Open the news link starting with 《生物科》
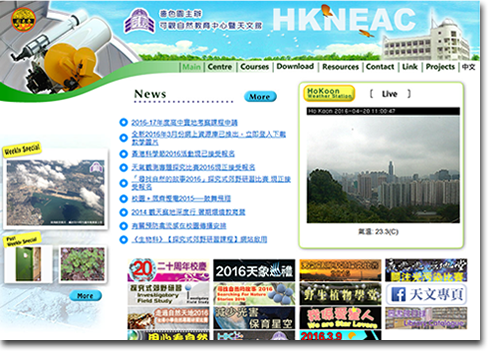The height and width of the screenshot is (360, 504). [x=199, y=239]
